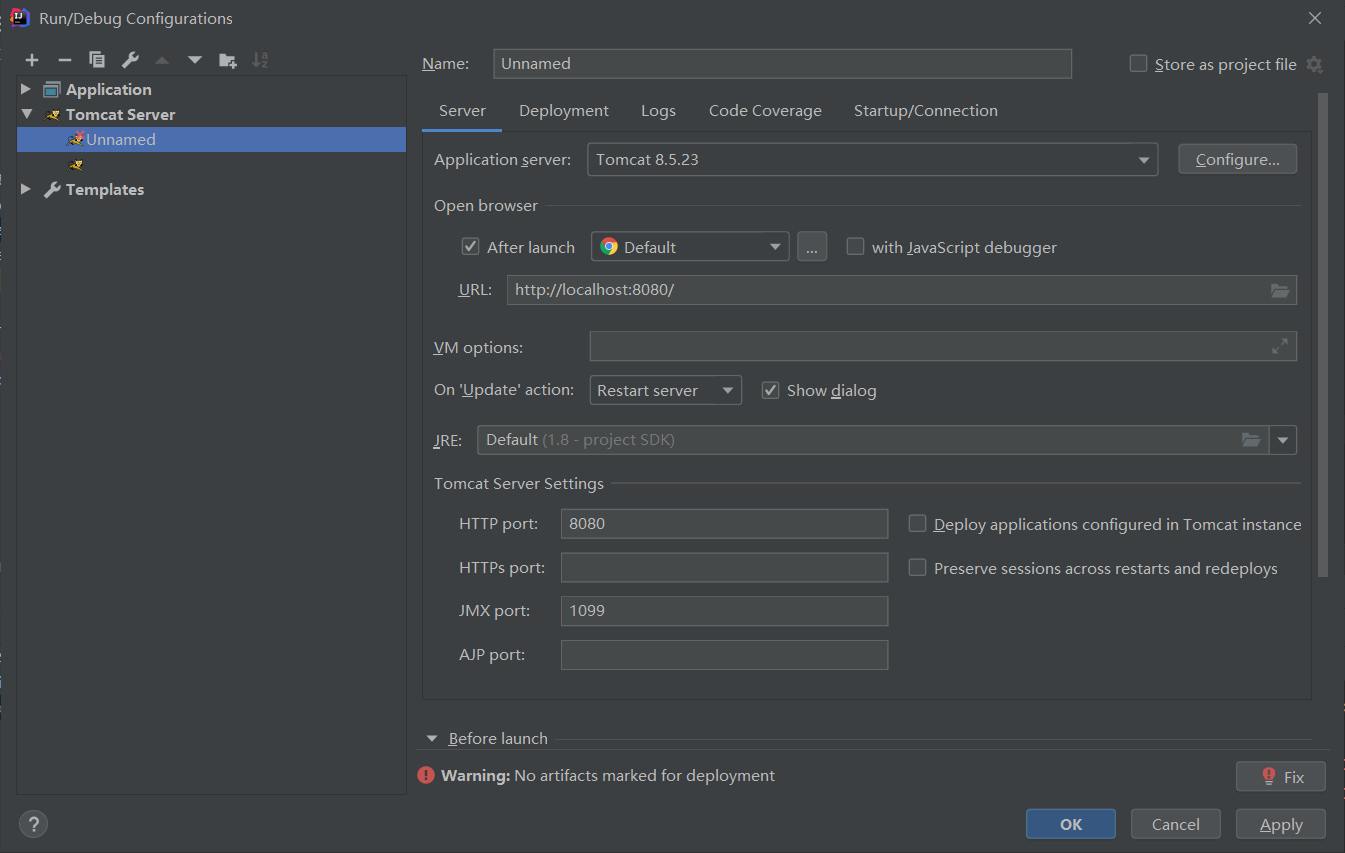This screenshot has height=853, width=1345.
Task: Click the red warning icon
Action: coord(426,775)
